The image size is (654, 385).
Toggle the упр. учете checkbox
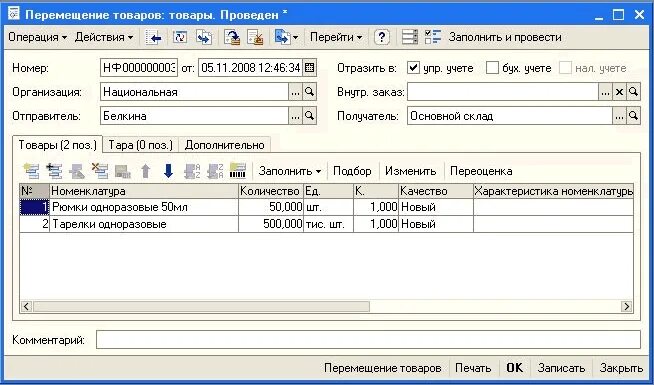coord(413,68)
